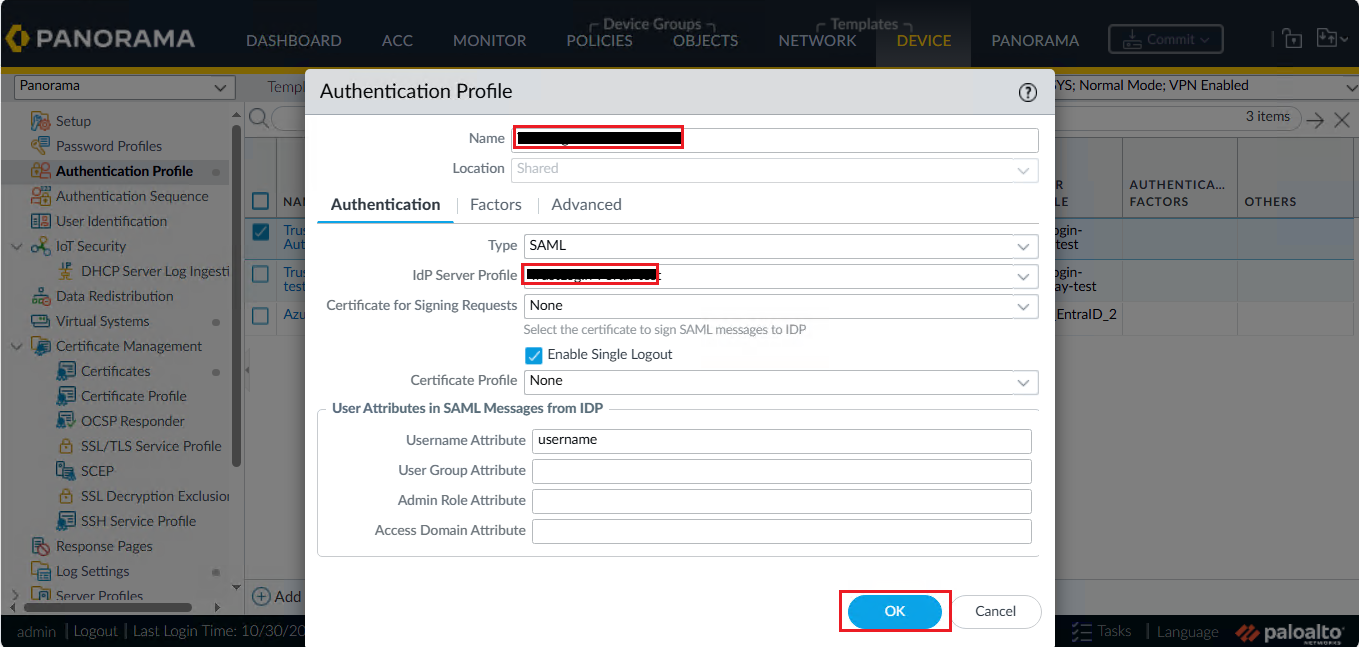Viewport: 1359px width, 647px height.
Task: Open the Authentication Sequence item
Action: click(x=132, y=196)
